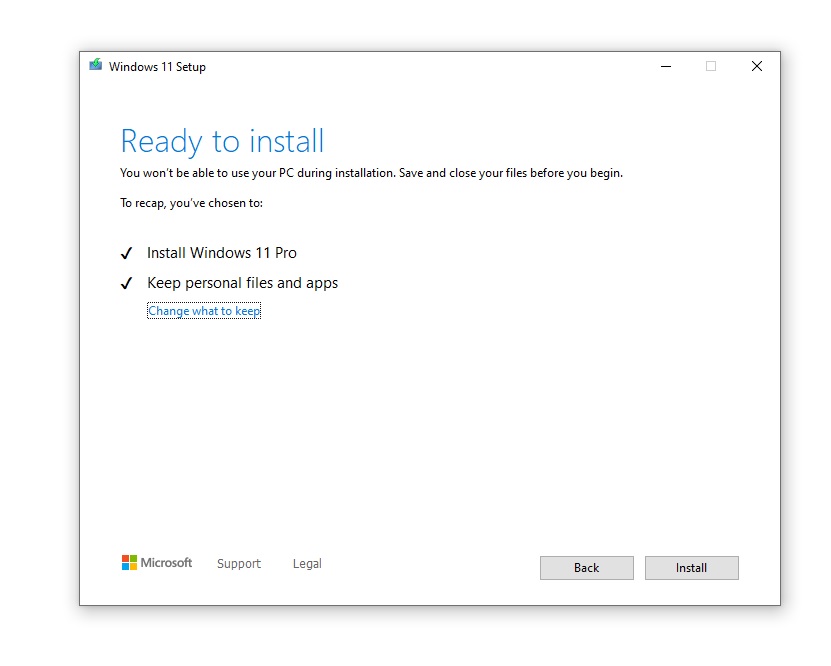This screenshot has width=831, height=666.
Task: Open the Change what to keep link
Action: point(204,310)
